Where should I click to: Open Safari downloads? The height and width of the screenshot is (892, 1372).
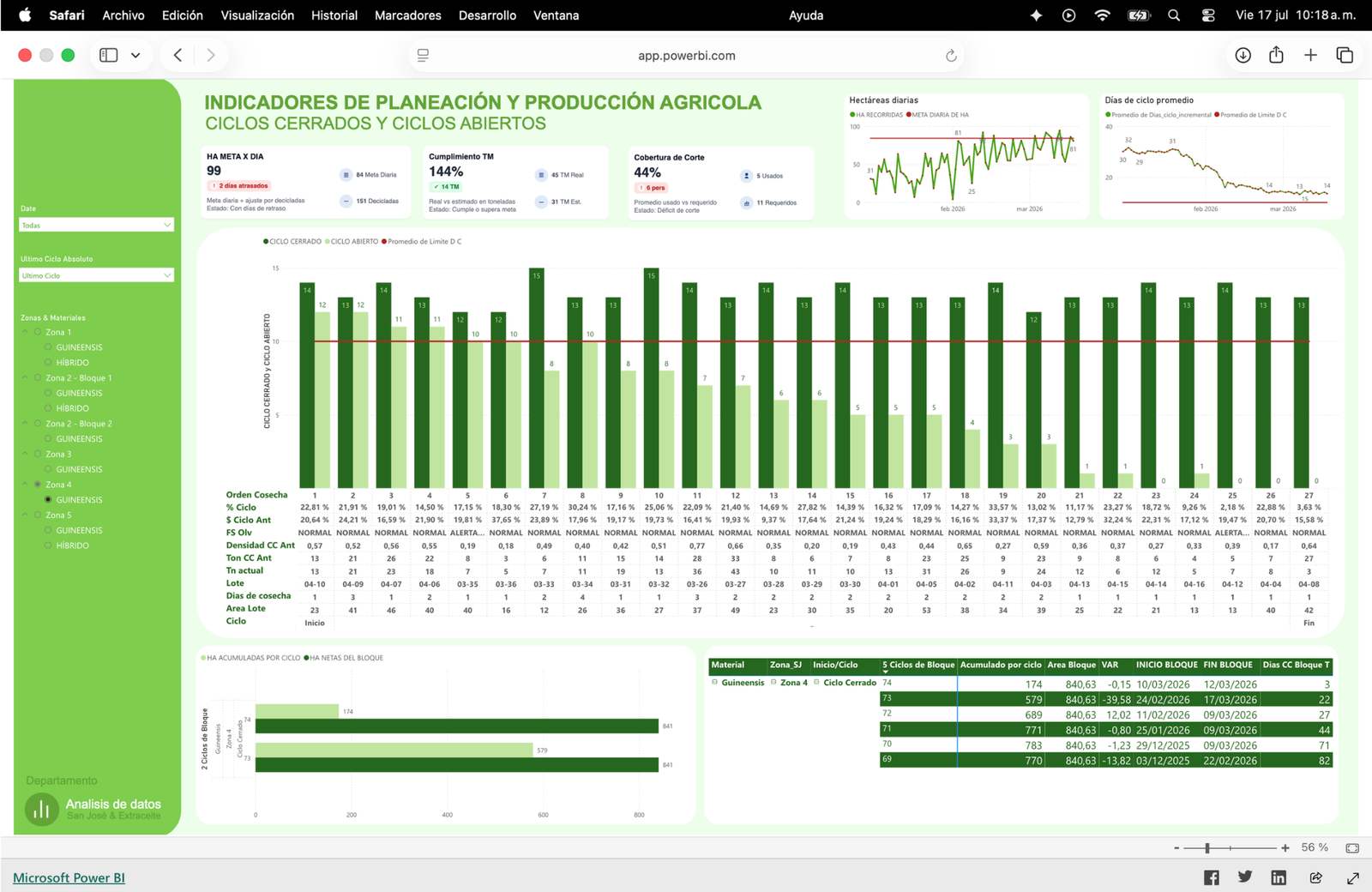pos(1243,55)
